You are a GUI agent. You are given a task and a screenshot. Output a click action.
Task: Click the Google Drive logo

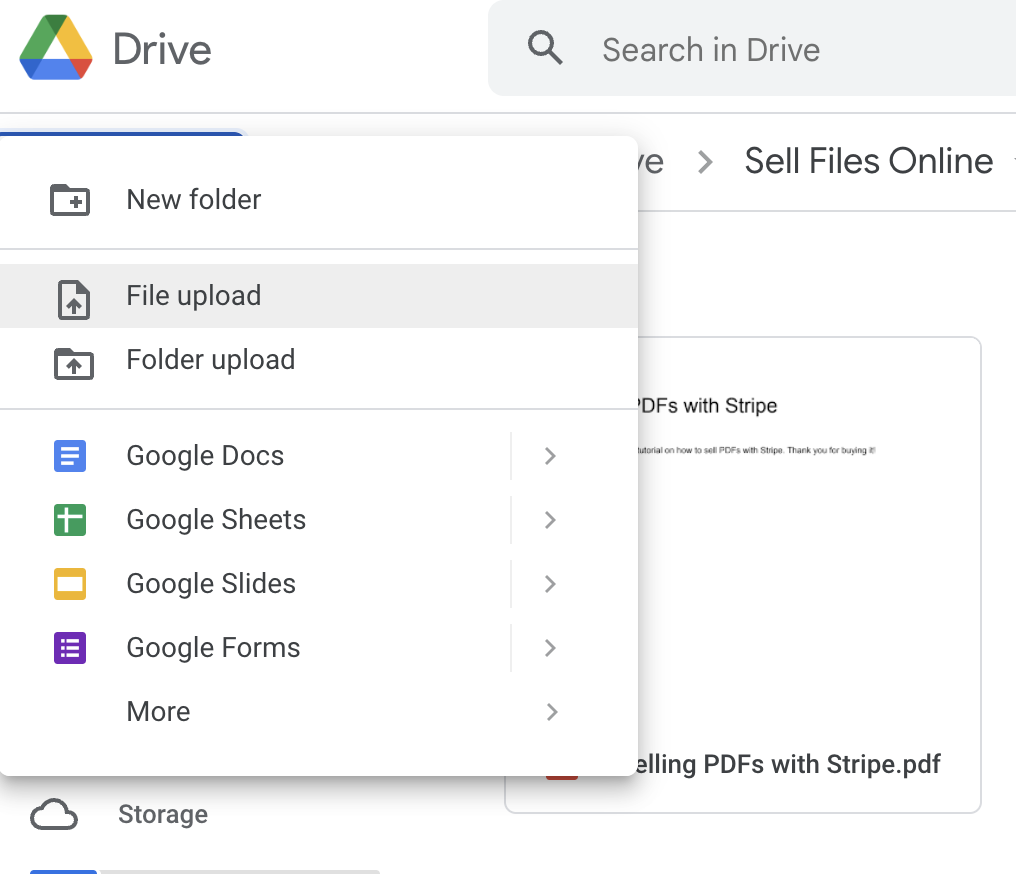tap(56, 47)
